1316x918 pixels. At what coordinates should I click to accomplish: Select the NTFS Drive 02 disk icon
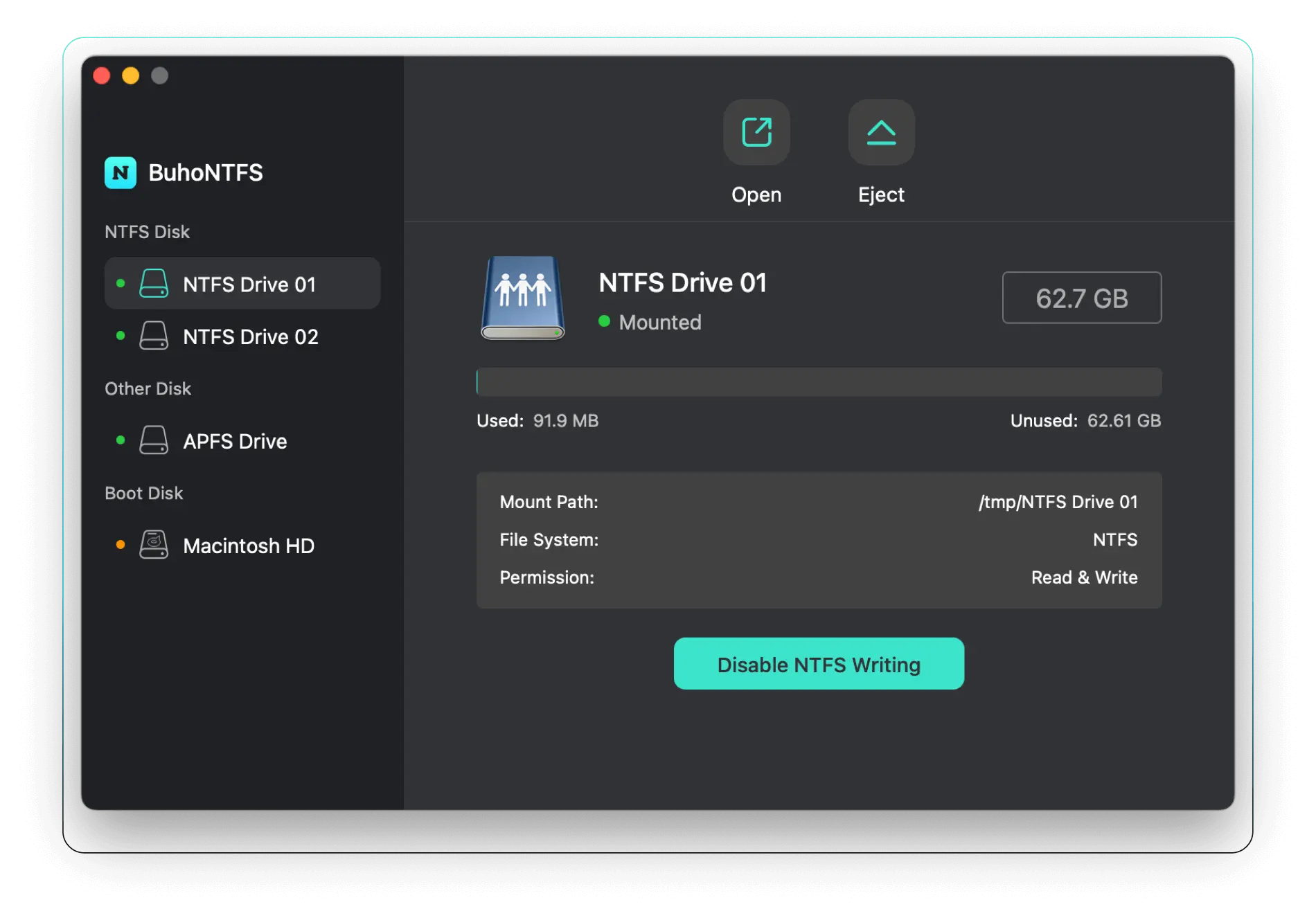pos(155,336)
